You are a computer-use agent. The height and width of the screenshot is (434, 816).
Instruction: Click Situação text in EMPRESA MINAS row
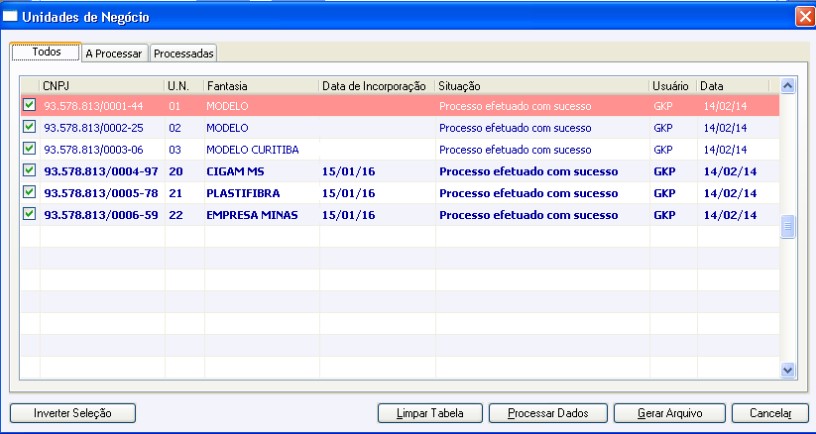(x=529, y=215)
